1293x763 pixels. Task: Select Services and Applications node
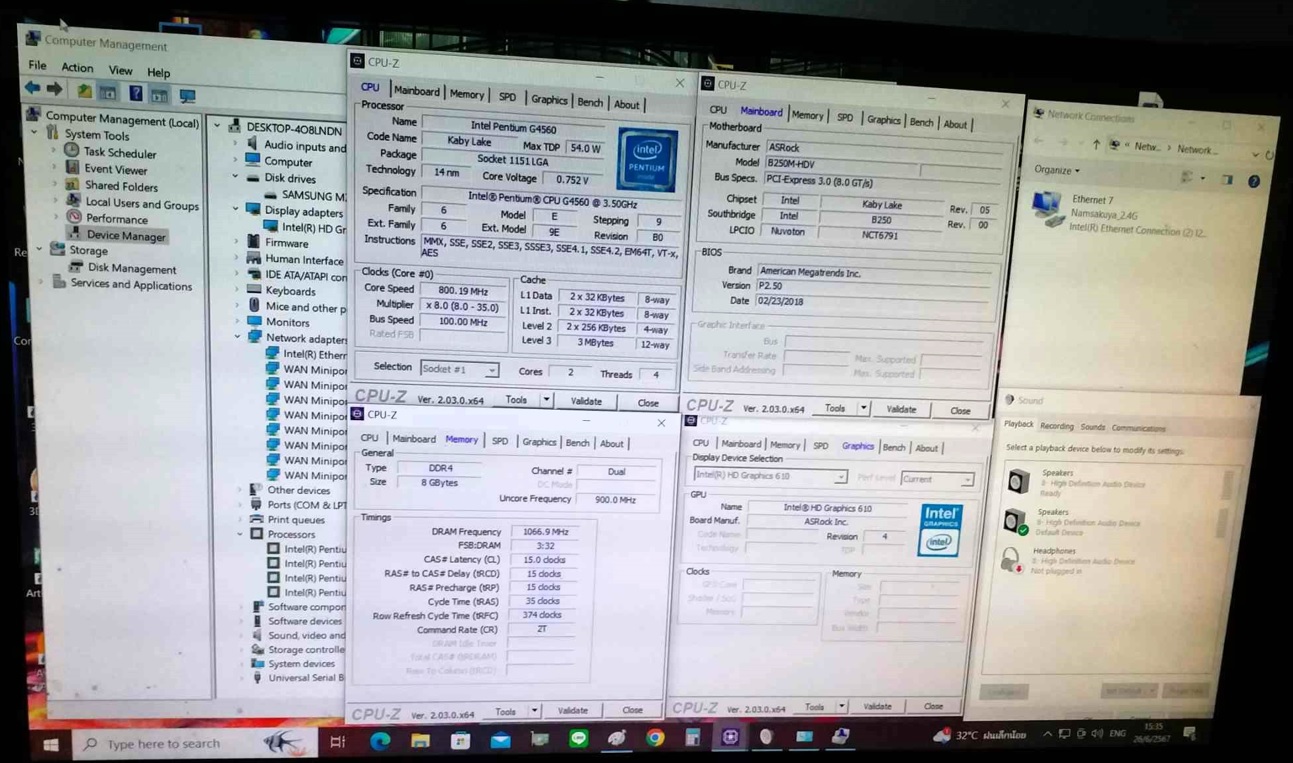click(122, 285)
